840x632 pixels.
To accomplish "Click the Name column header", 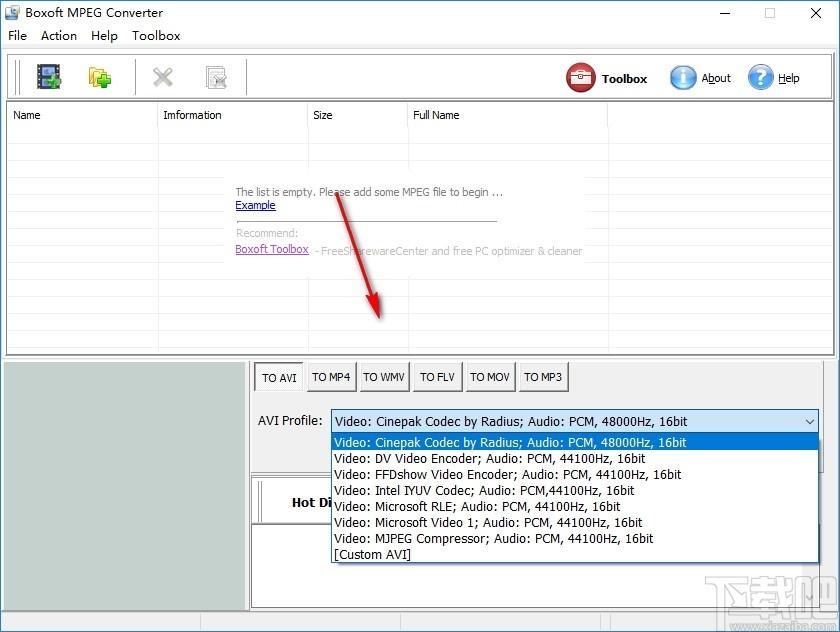I will 82,115.
